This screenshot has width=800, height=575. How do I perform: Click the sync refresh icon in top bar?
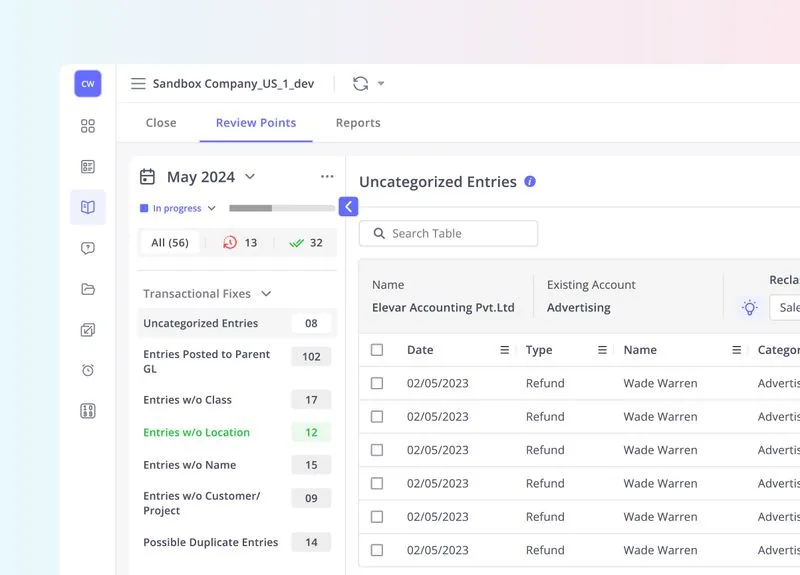[360, 84]
